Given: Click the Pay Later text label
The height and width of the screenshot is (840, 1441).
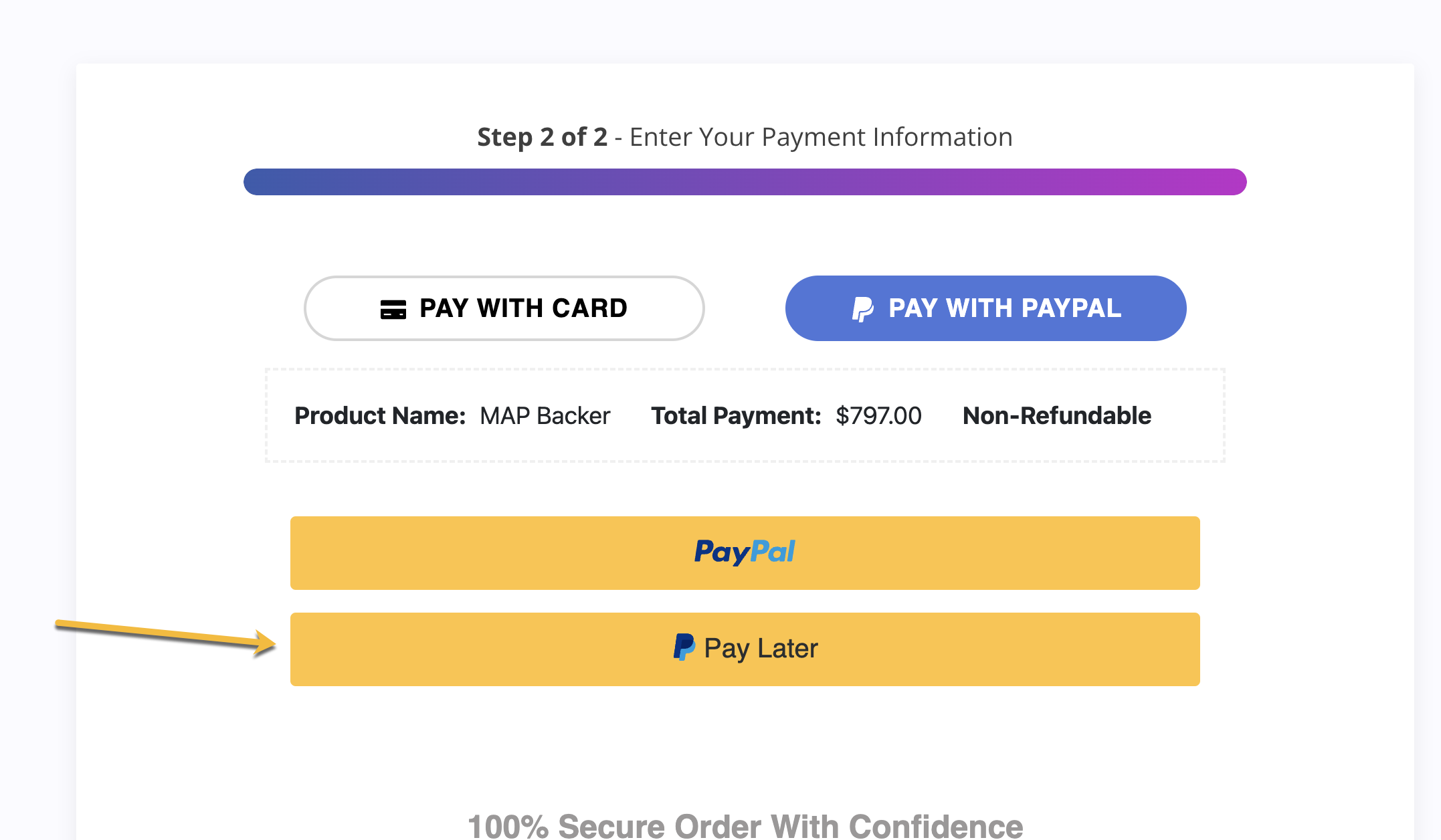Looking at the screenshot, I should click(761, 649).
